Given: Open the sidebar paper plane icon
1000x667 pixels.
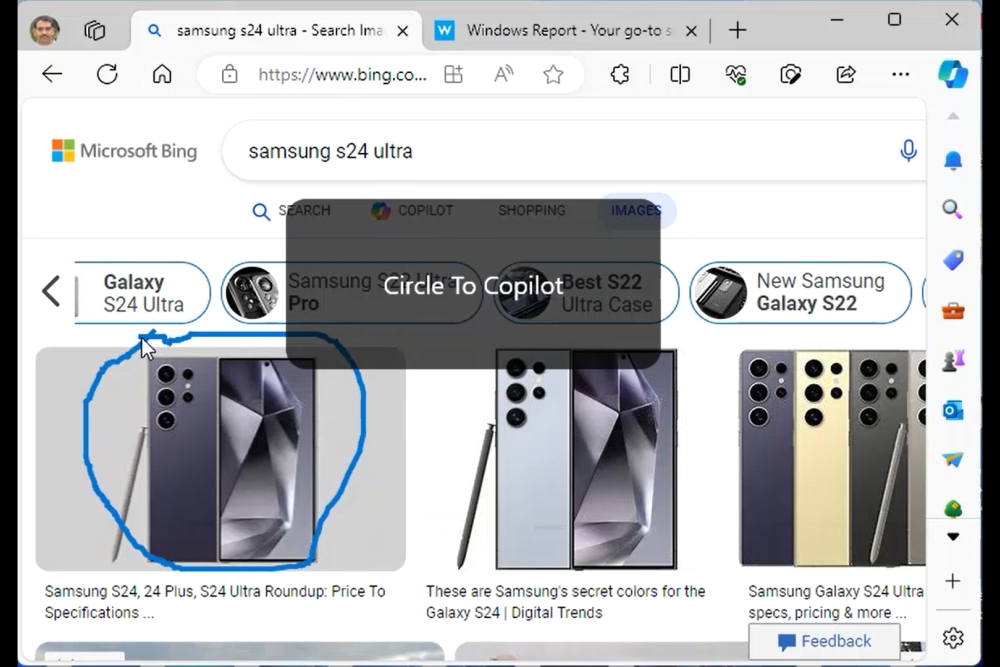Looking at the screenshot, I should coord(953,459).
